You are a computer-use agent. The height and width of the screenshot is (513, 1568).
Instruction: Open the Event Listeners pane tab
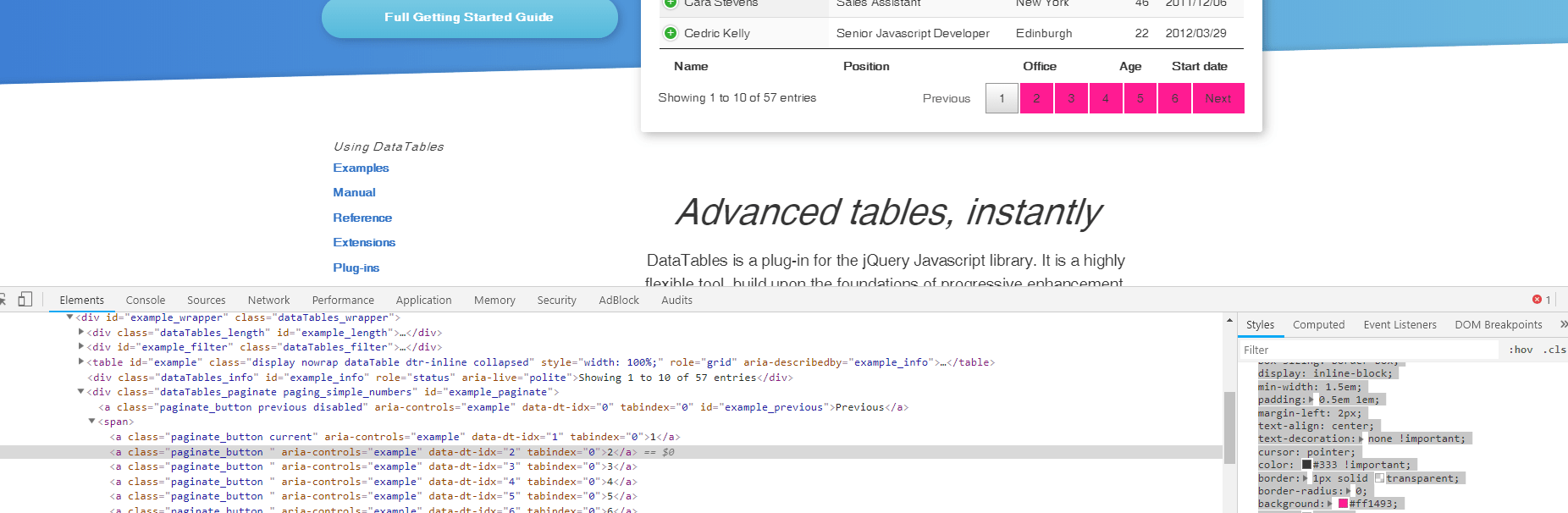click(1400, 324)
